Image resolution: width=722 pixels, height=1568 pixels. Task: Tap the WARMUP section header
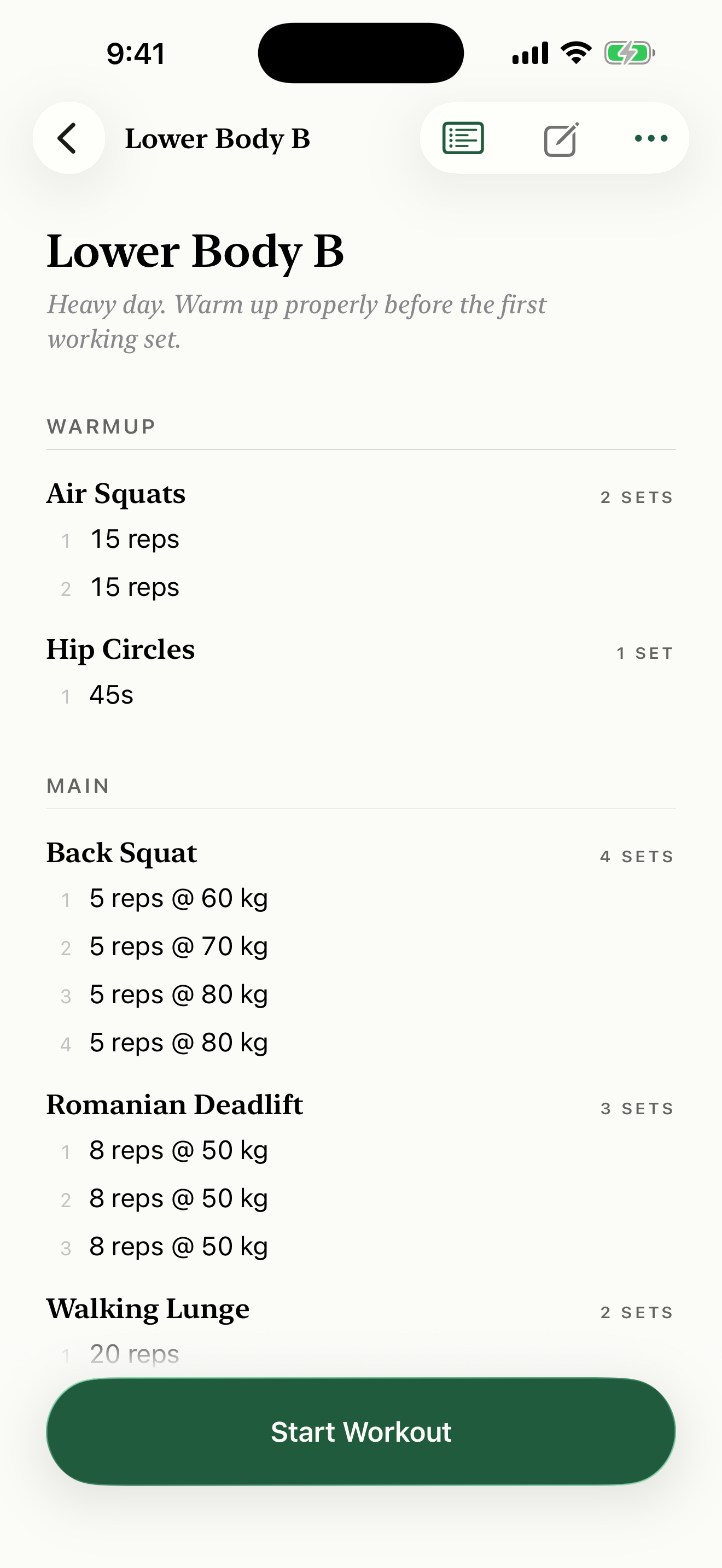tap(101, 426)
